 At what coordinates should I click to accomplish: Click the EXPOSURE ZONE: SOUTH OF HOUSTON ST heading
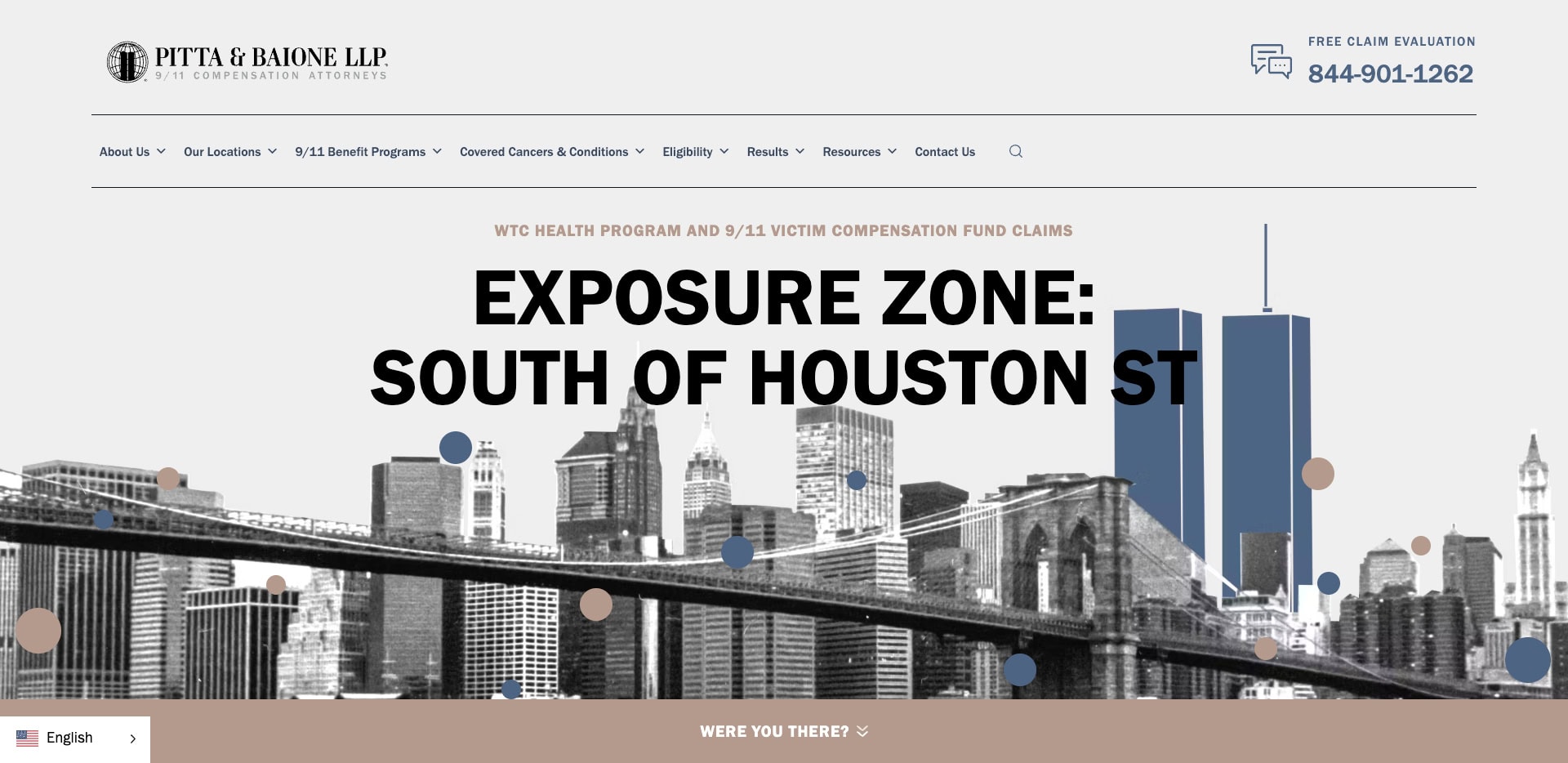(x=782, y=335)
